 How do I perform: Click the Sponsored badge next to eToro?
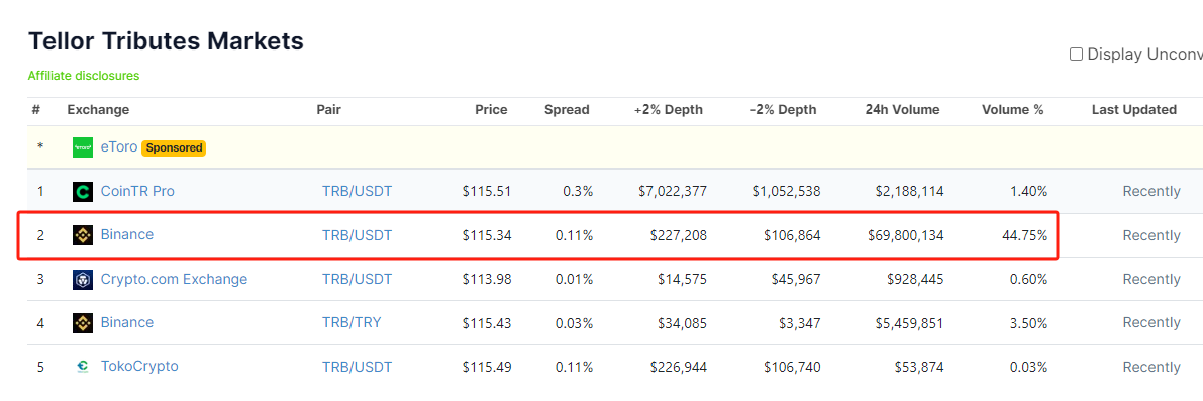point(174,148)
